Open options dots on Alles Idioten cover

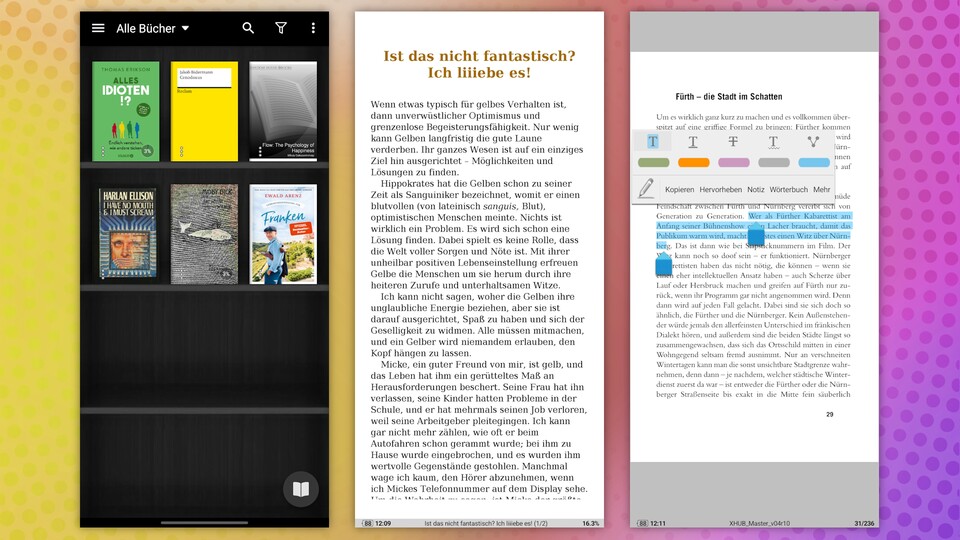pyautogui.click(x=103, y=151)
